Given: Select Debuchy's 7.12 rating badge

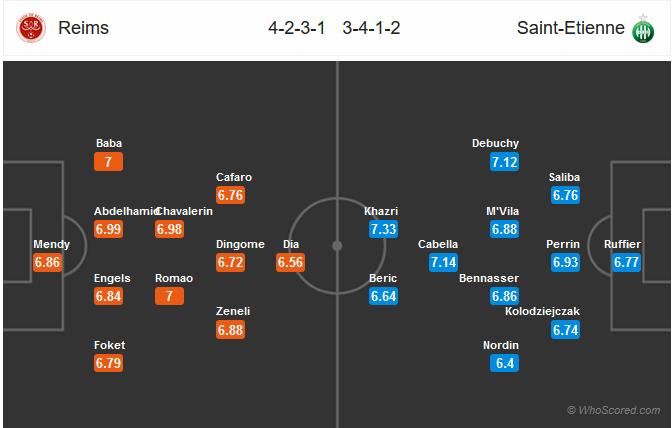Looking at the screenshot, I should (504, 162).
